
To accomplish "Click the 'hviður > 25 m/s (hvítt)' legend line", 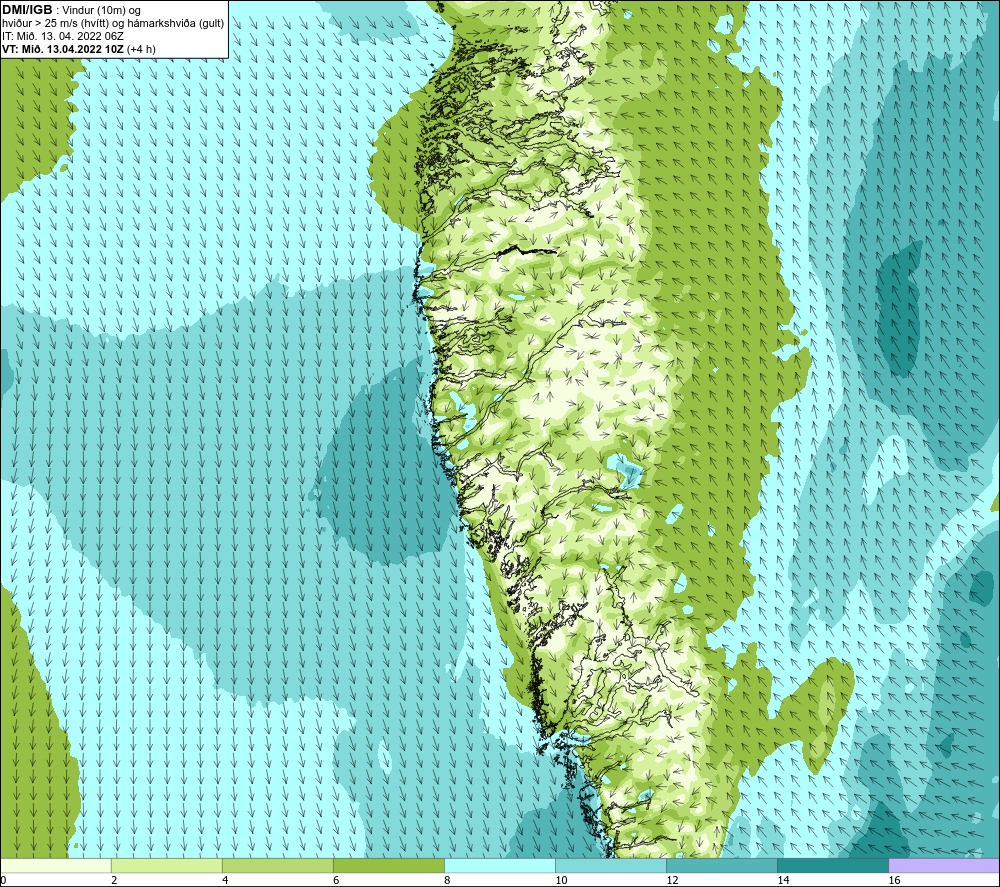I will click(113, 24).
